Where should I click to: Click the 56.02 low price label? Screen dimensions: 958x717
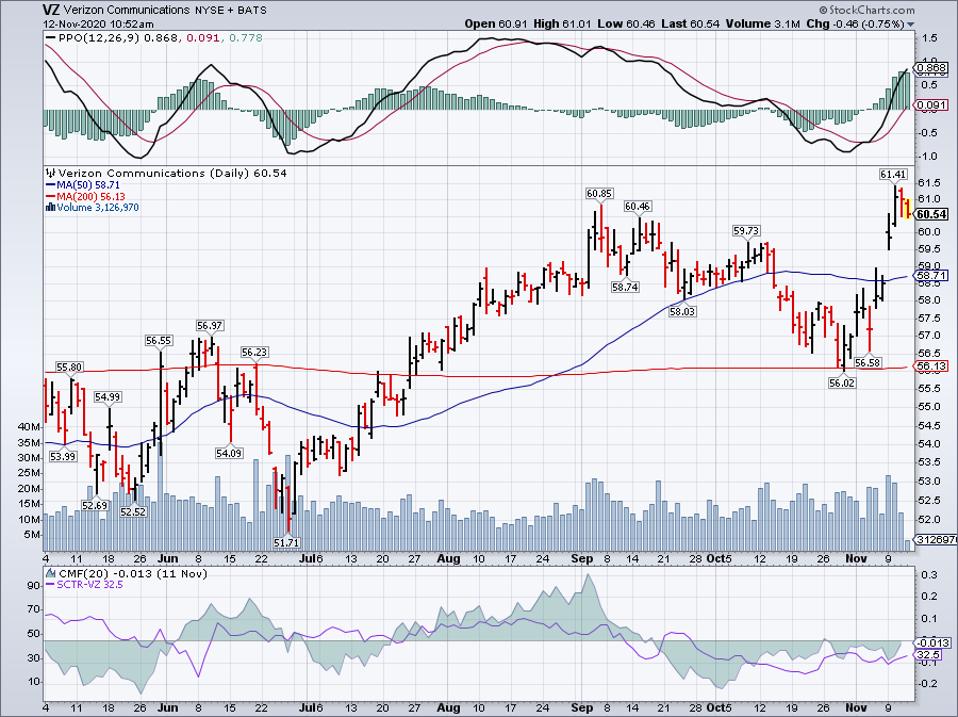[842, 383]
